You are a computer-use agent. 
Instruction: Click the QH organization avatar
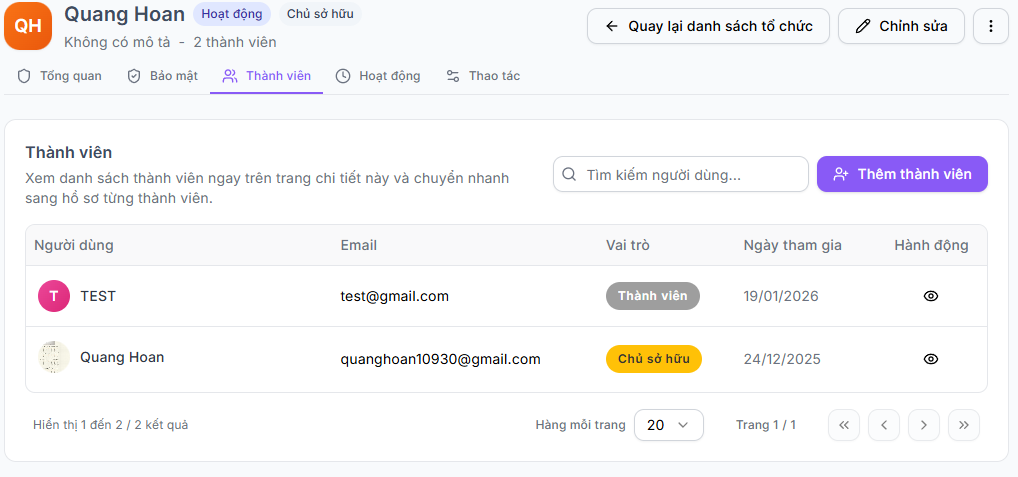tap(28, 26)
